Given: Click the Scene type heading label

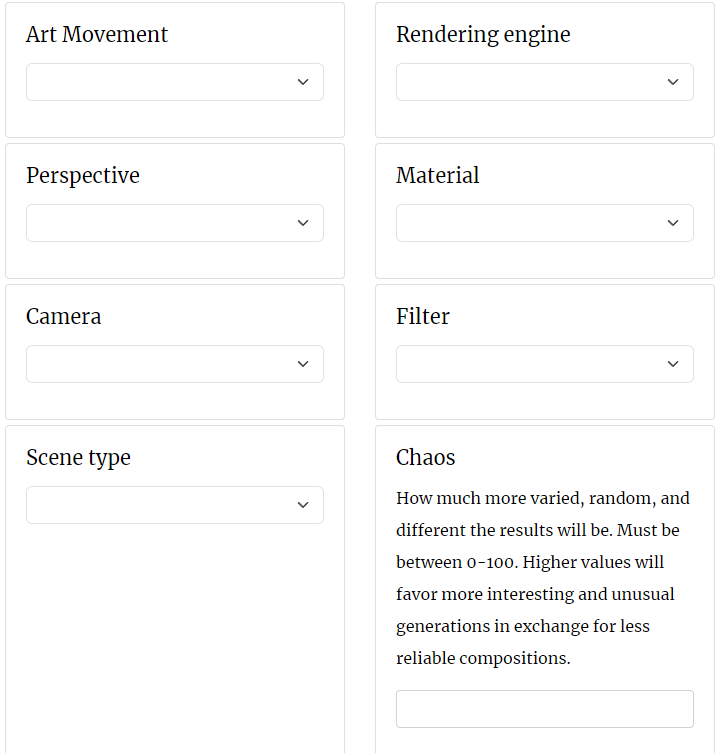Looking at the screenshot, I should (x=78, y=458).
